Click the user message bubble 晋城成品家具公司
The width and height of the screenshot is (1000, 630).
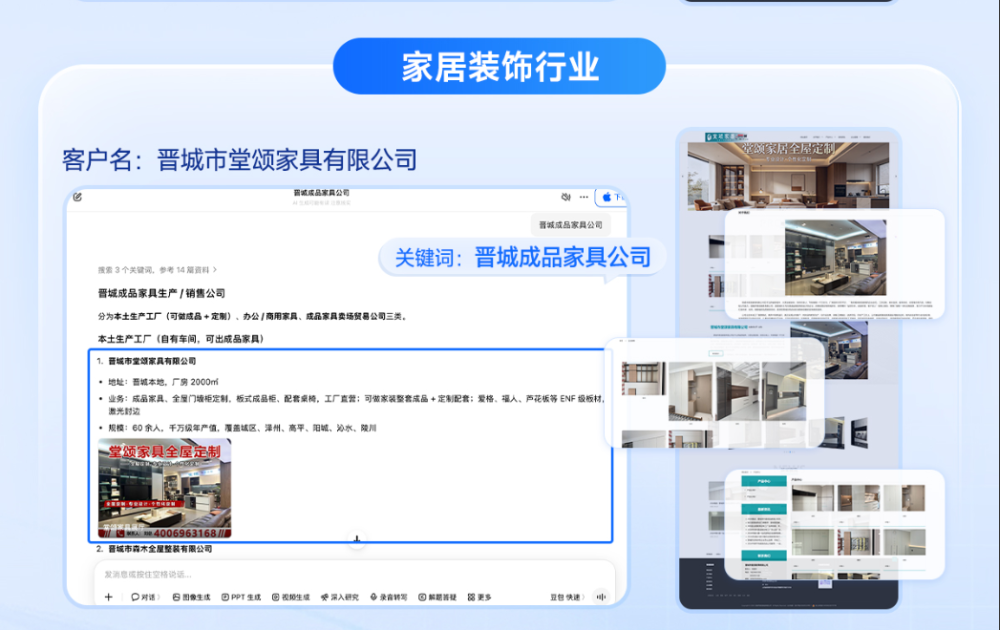(x=570, y=225)
